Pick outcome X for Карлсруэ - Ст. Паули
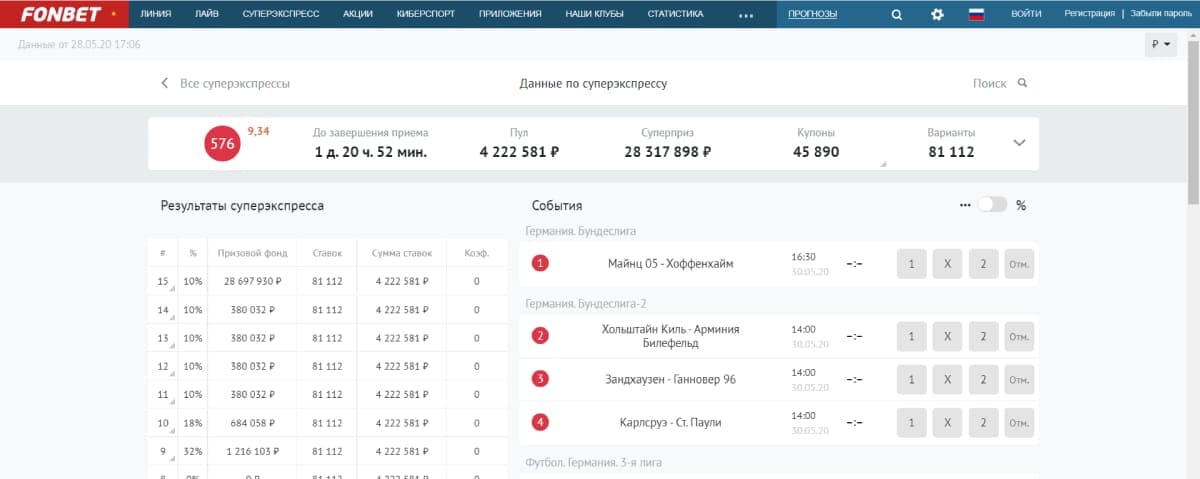Screen dimensions: 1200x479 coord(947,422)
